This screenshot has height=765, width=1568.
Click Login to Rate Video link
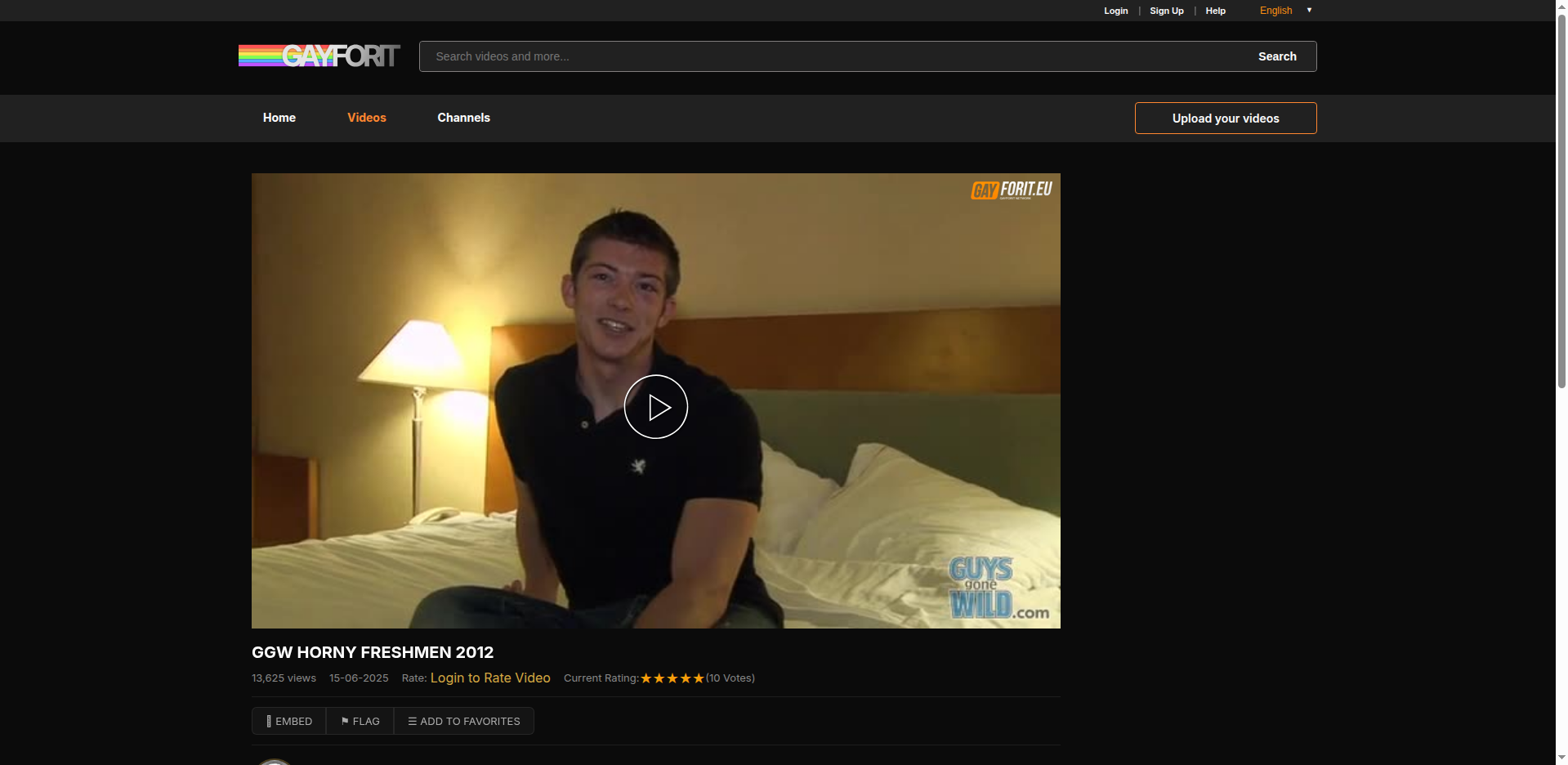[x=490, y=678]
